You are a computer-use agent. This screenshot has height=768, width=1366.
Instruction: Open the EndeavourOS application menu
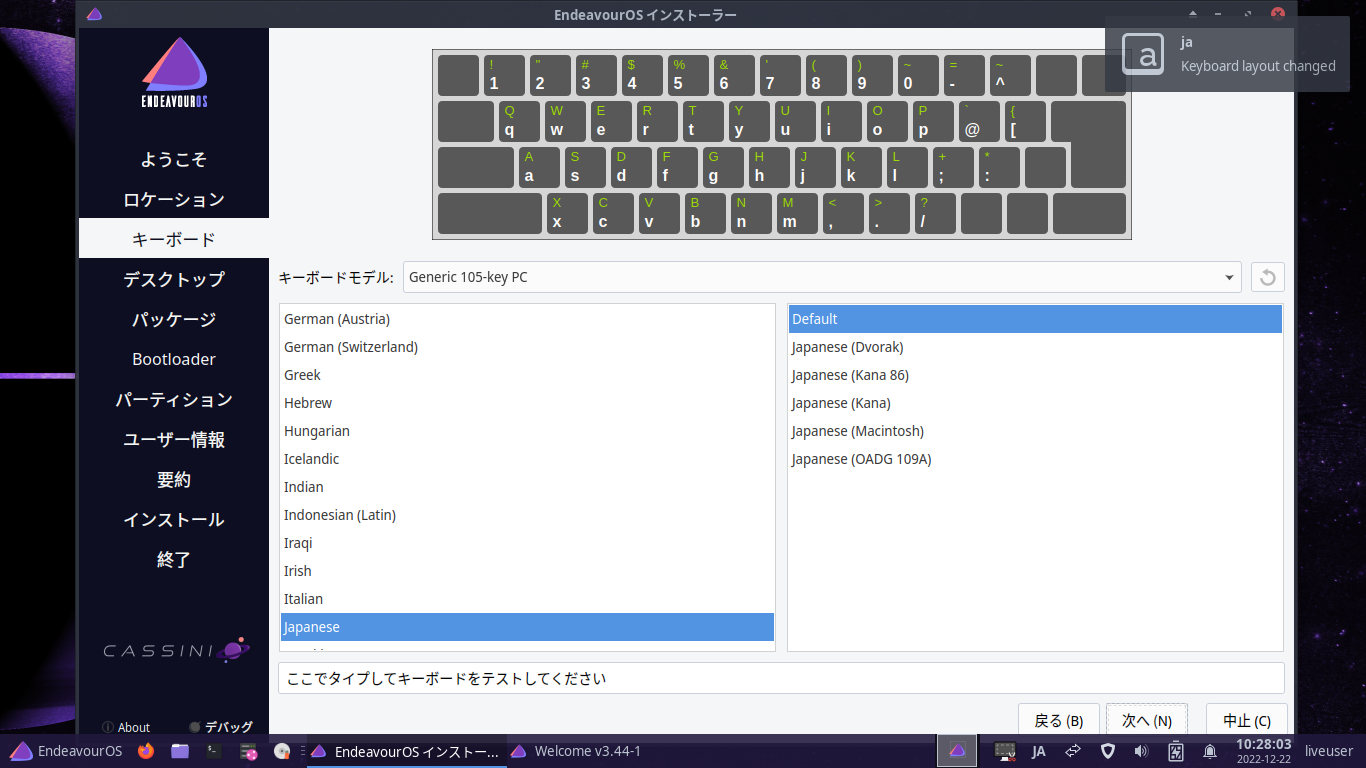(x=66, y=751)
